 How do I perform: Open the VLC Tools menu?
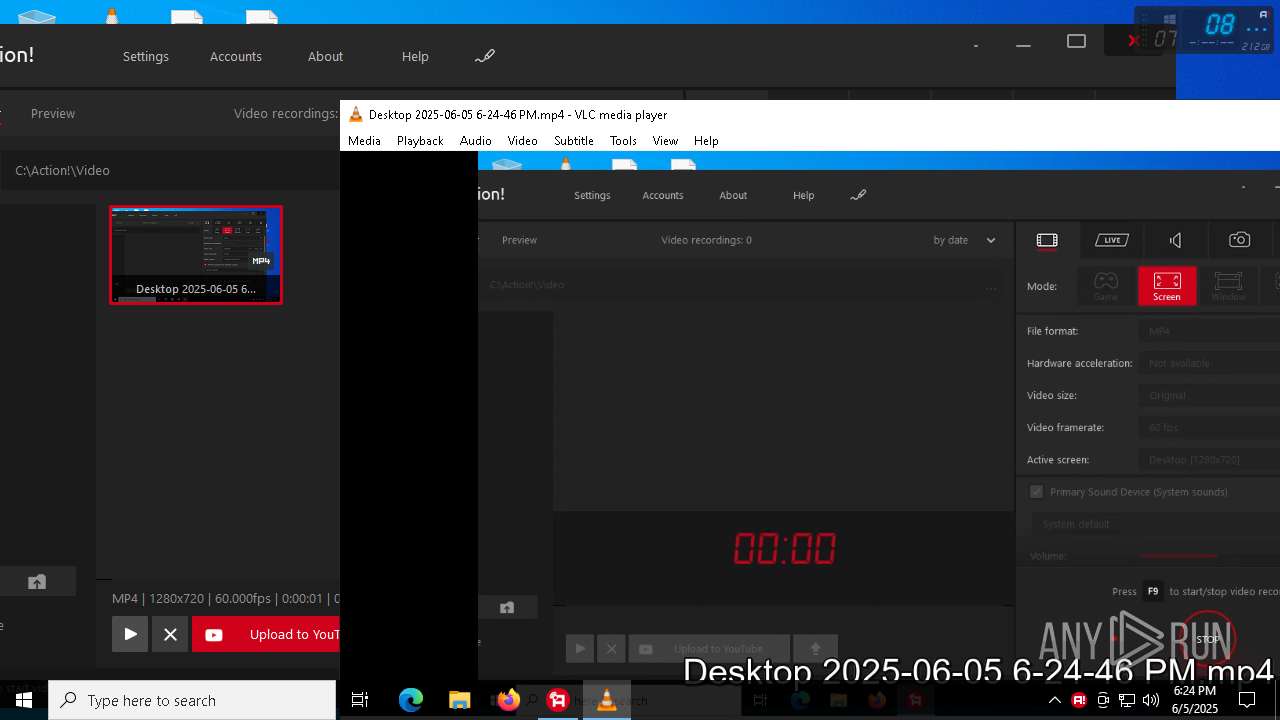pos(623,141)
